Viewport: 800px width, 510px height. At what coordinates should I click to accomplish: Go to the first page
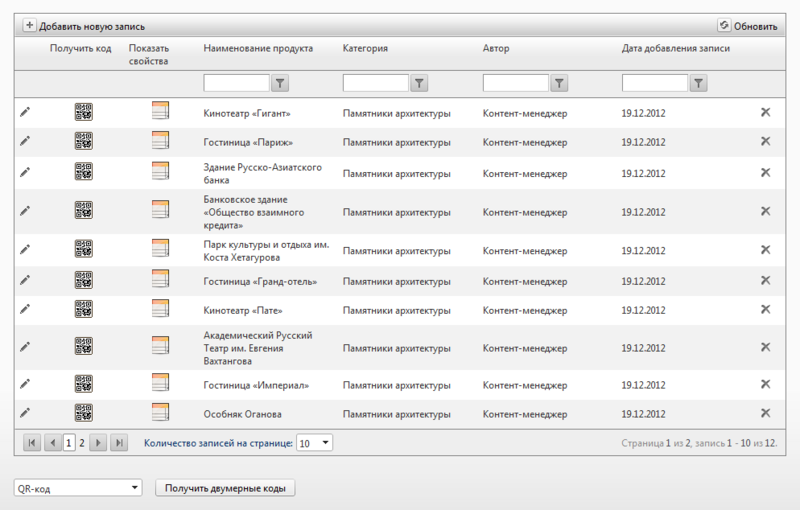pos(32,443)
